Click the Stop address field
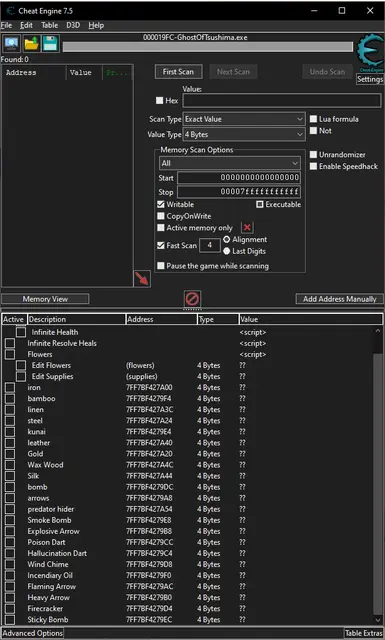This screenshot has height=640, width=385. point(239,191)
